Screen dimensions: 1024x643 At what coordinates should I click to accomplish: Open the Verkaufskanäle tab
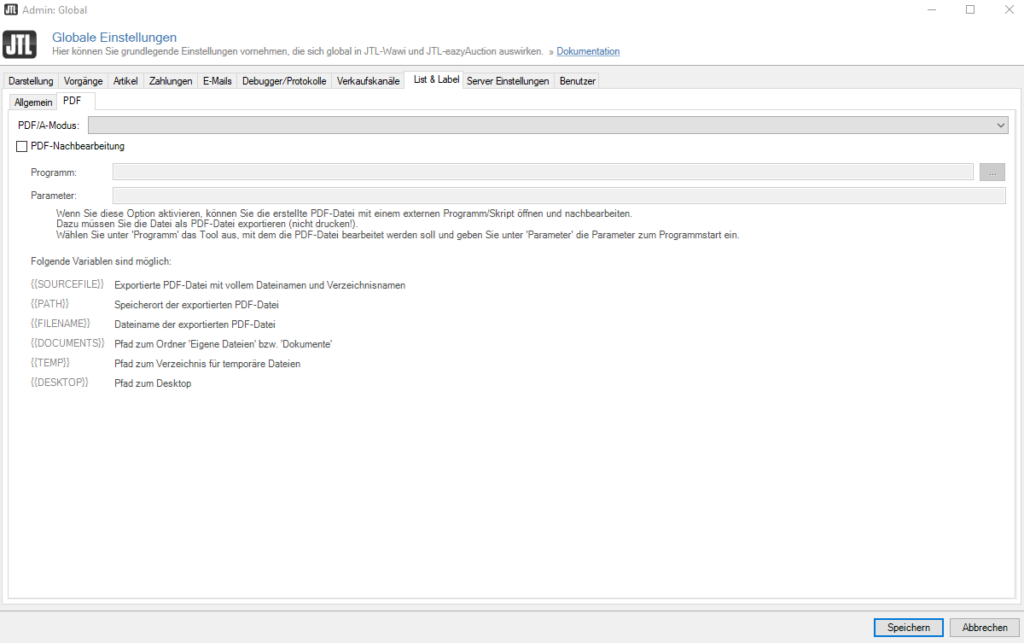click(x=368, y=81)
